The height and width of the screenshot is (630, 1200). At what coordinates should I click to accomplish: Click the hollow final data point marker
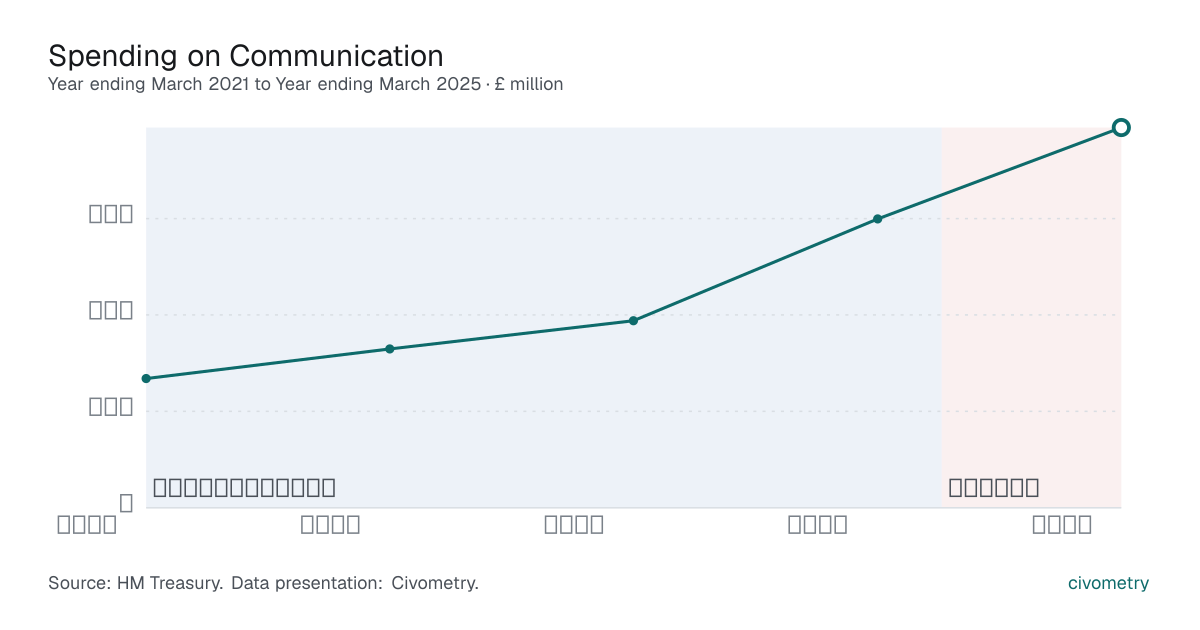(x=1121, y=127)
